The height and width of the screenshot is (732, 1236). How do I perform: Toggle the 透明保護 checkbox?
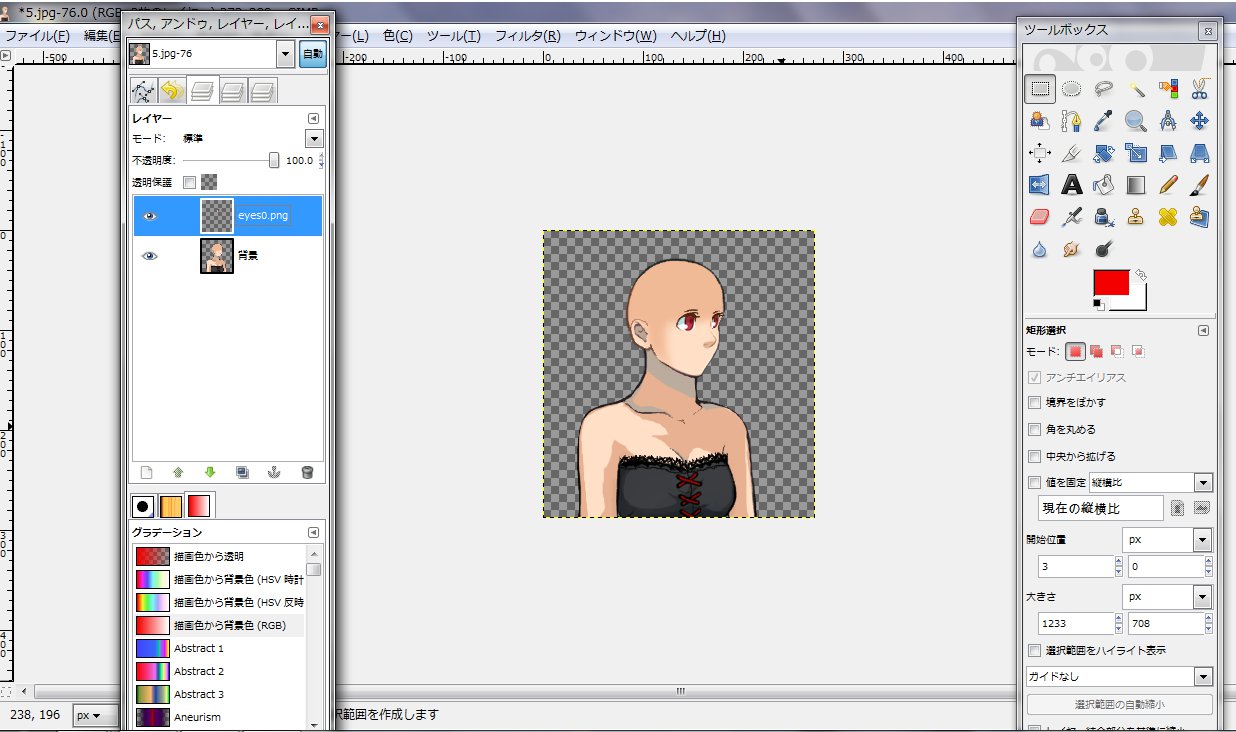point(189,182)
